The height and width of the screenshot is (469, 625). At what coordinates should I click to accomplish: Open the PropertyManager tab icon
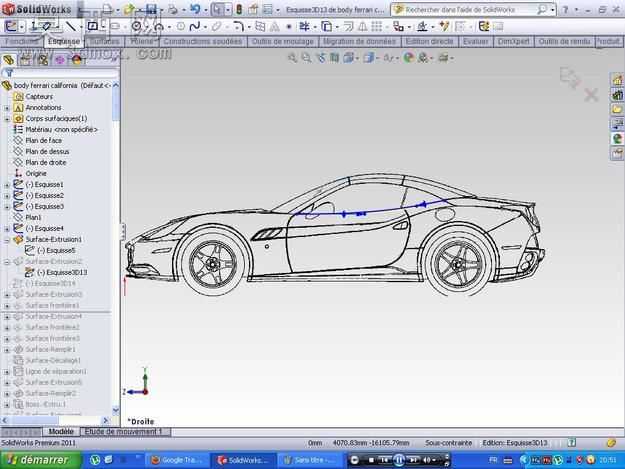coord(26,60)
